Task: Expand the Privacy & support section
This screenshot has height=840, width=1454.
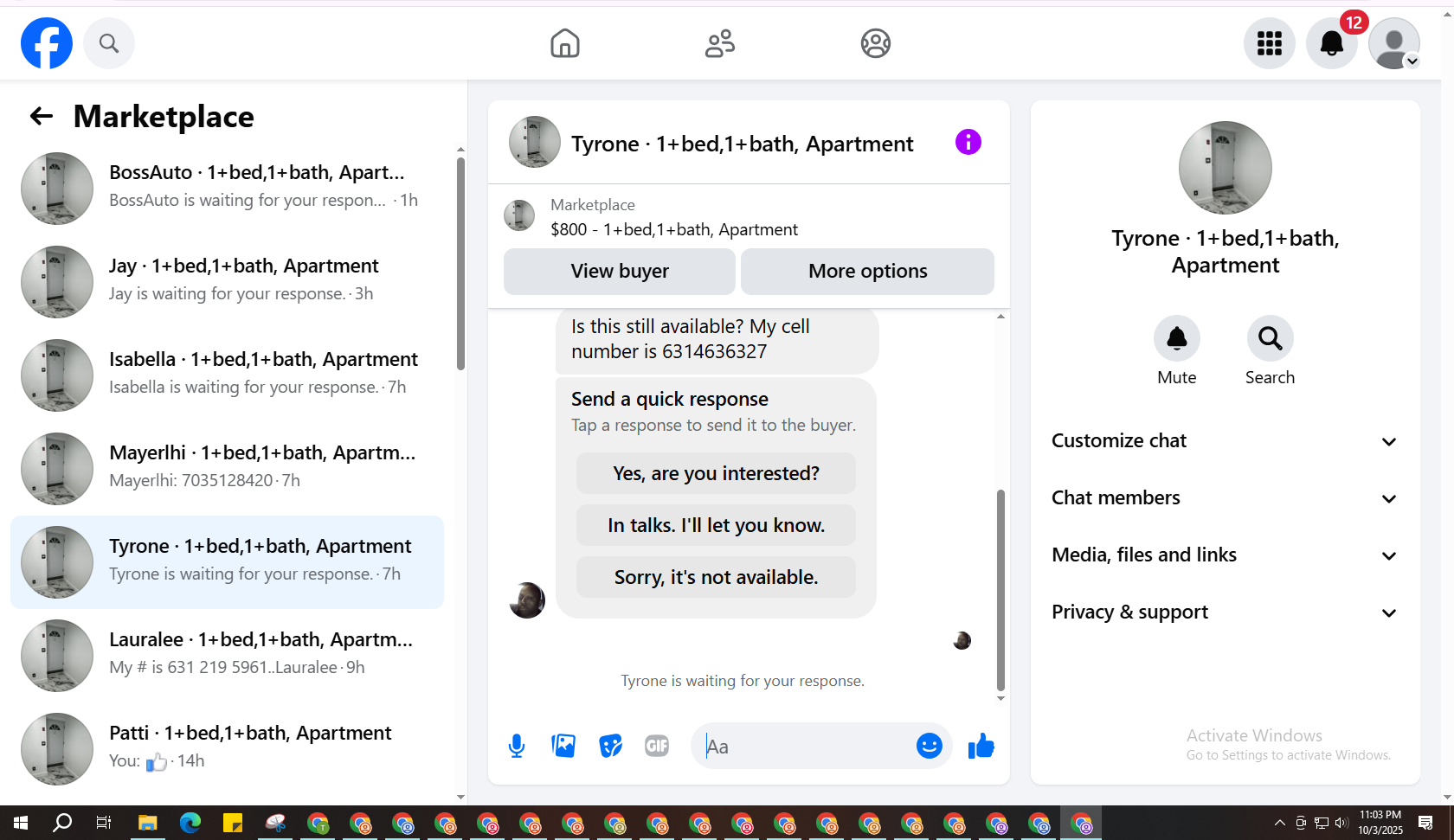Action: (x=1225, y=612)
